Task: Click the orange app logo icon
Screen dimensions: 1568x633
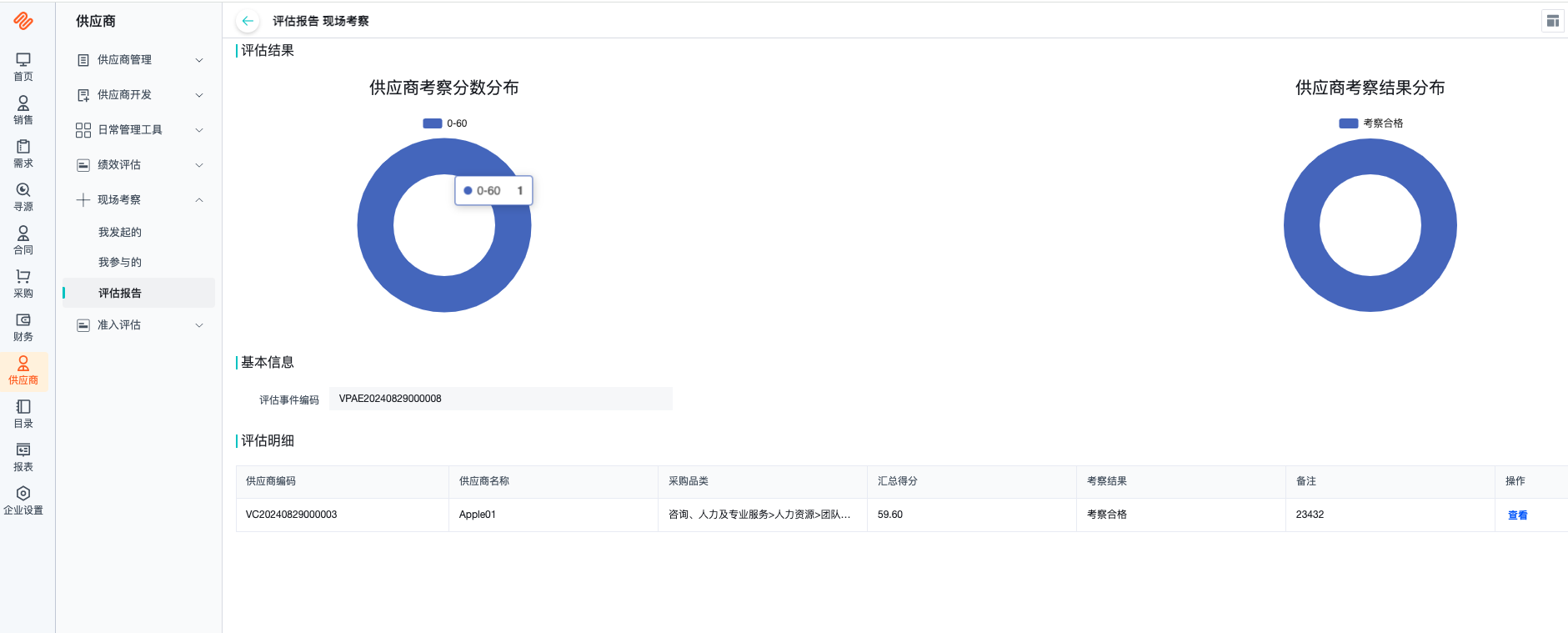Action: coord(23,21)
